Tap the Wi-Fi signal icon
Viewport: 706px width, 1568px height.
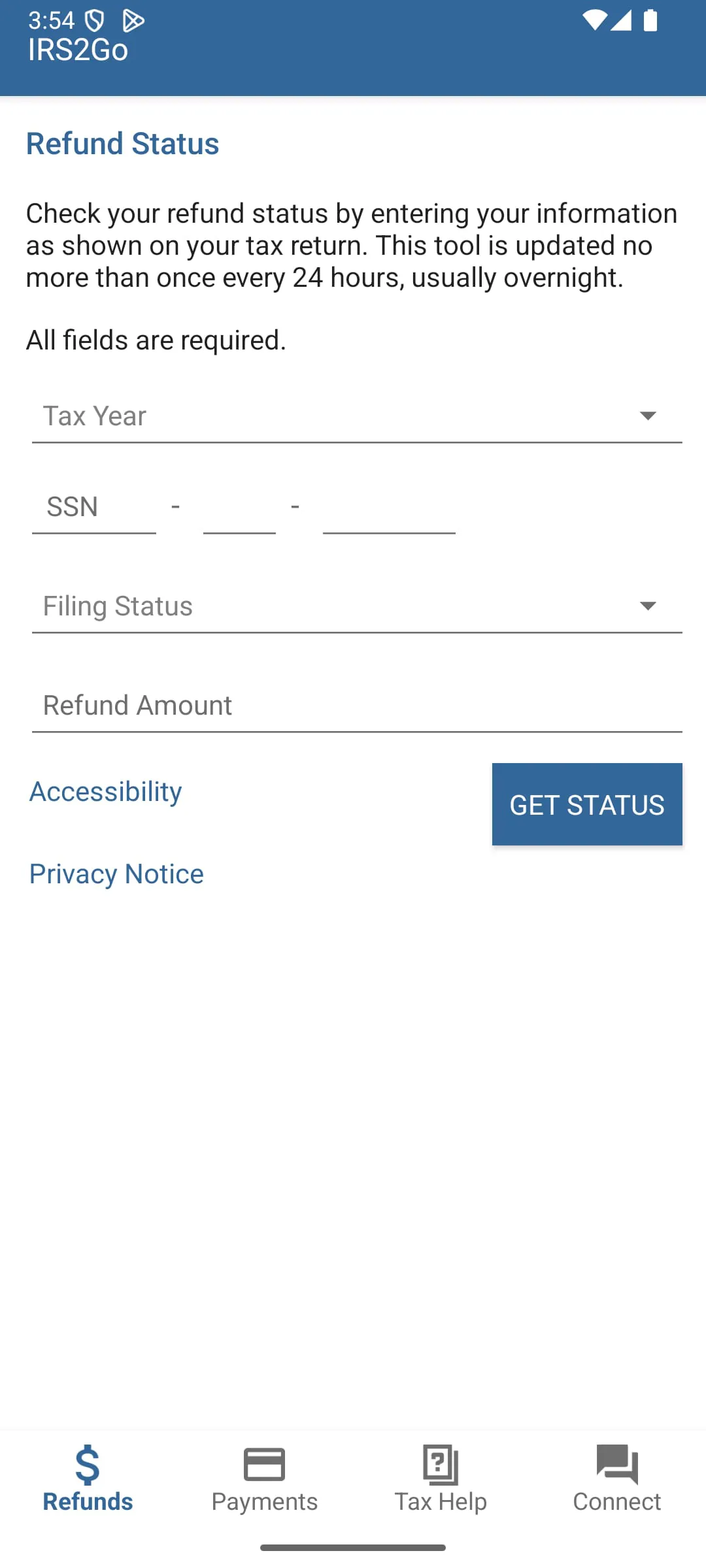[594, 20]
